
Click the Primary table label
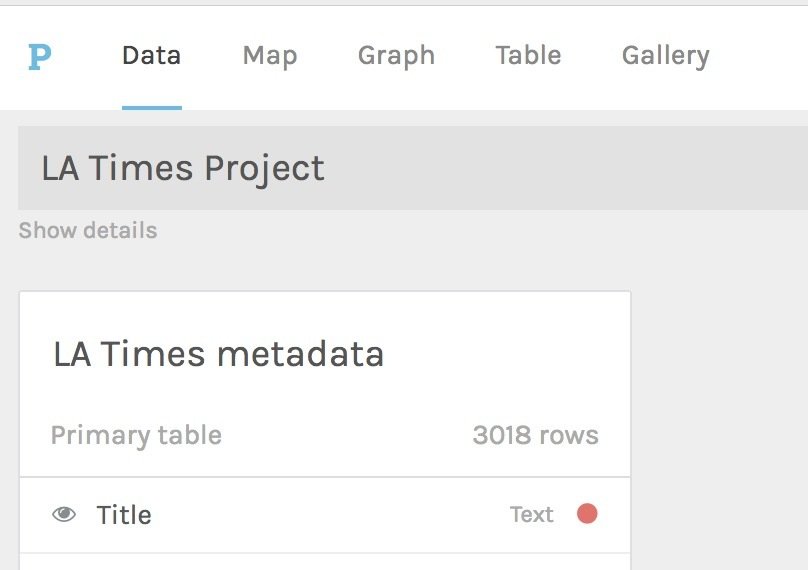(136, 435)
